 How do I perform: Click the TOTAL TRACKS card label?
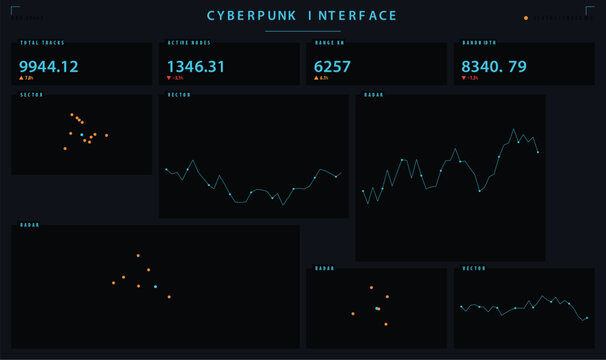click(x=42, y=43)
